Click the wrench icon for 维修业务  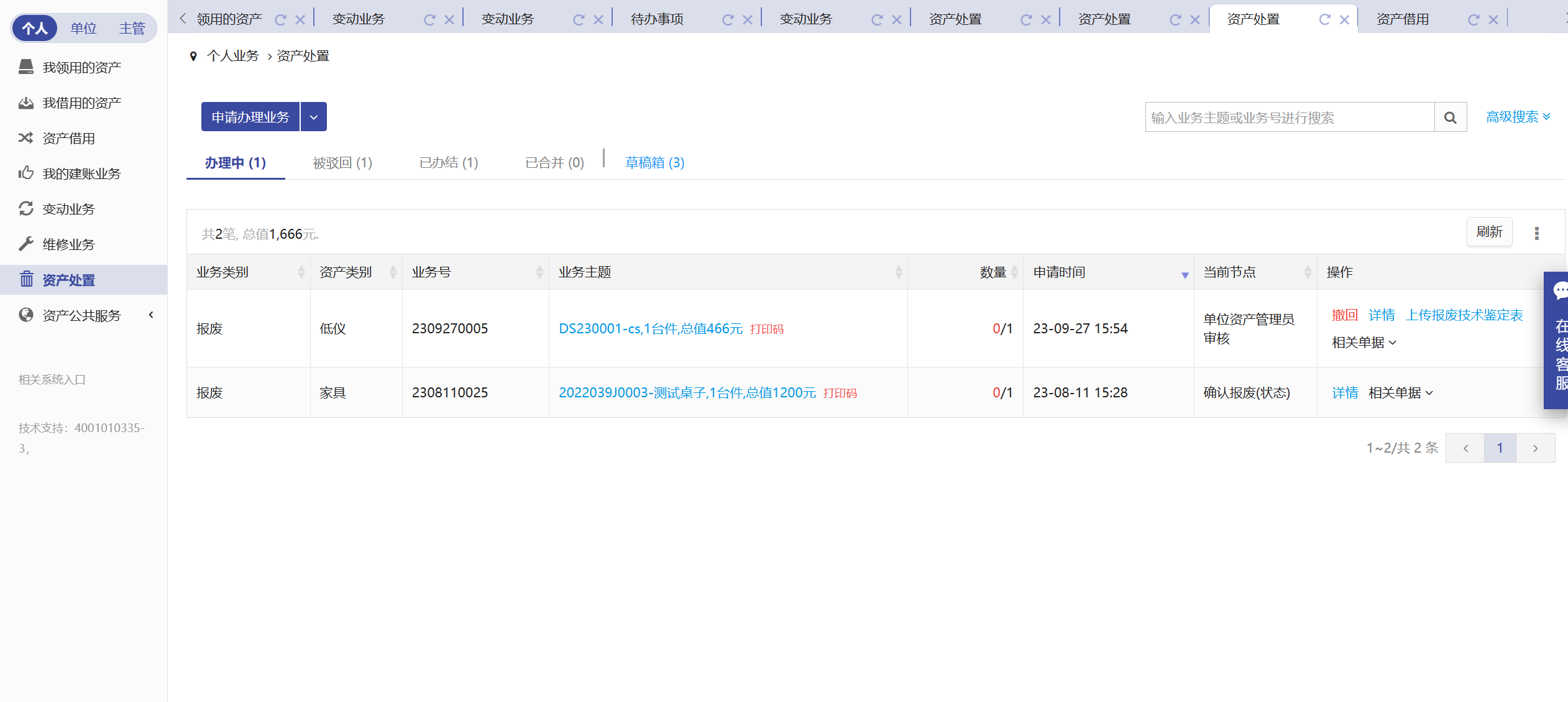(26, 244)
